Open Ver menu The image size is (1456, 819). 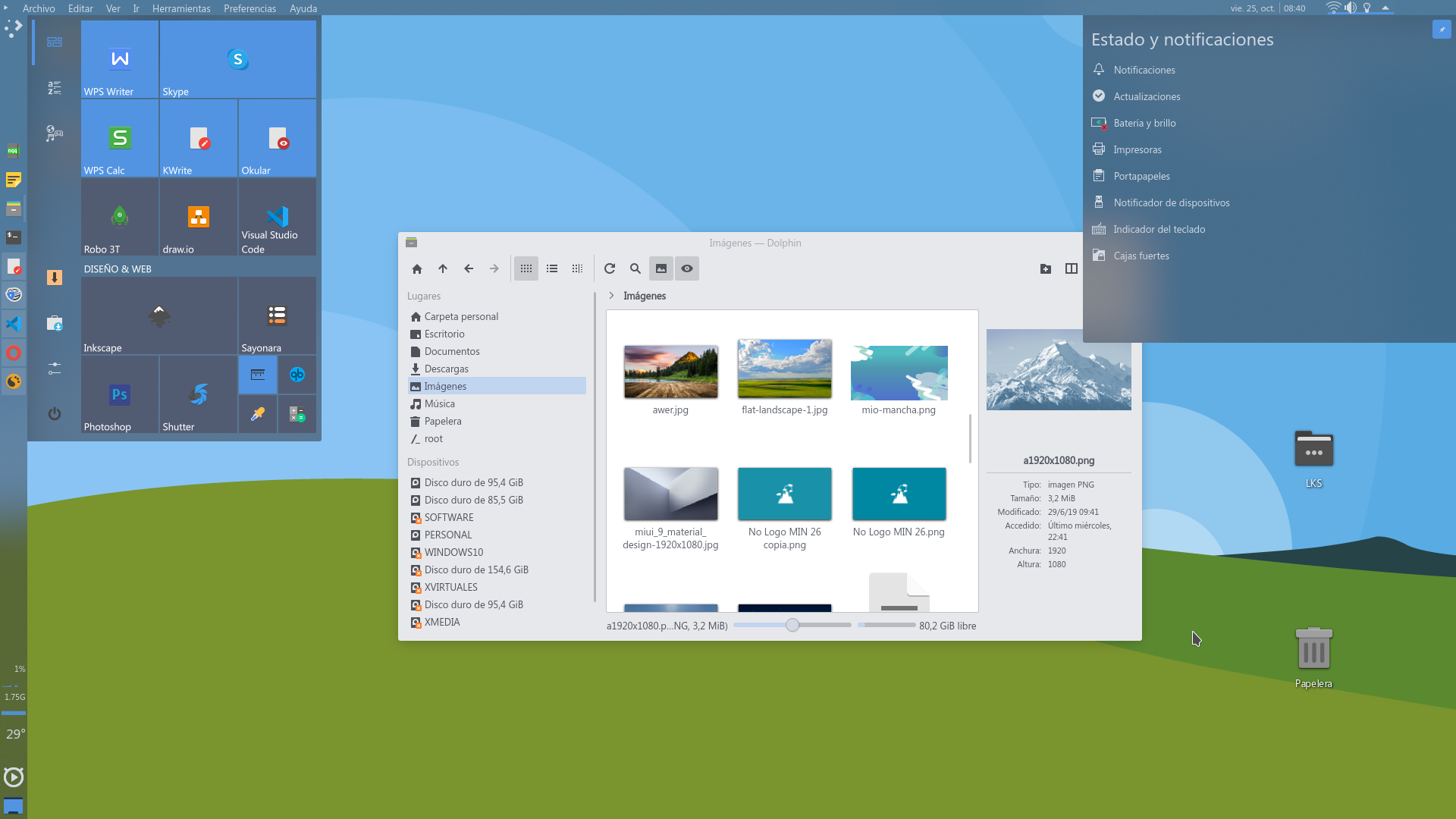(x=113, y=8)
